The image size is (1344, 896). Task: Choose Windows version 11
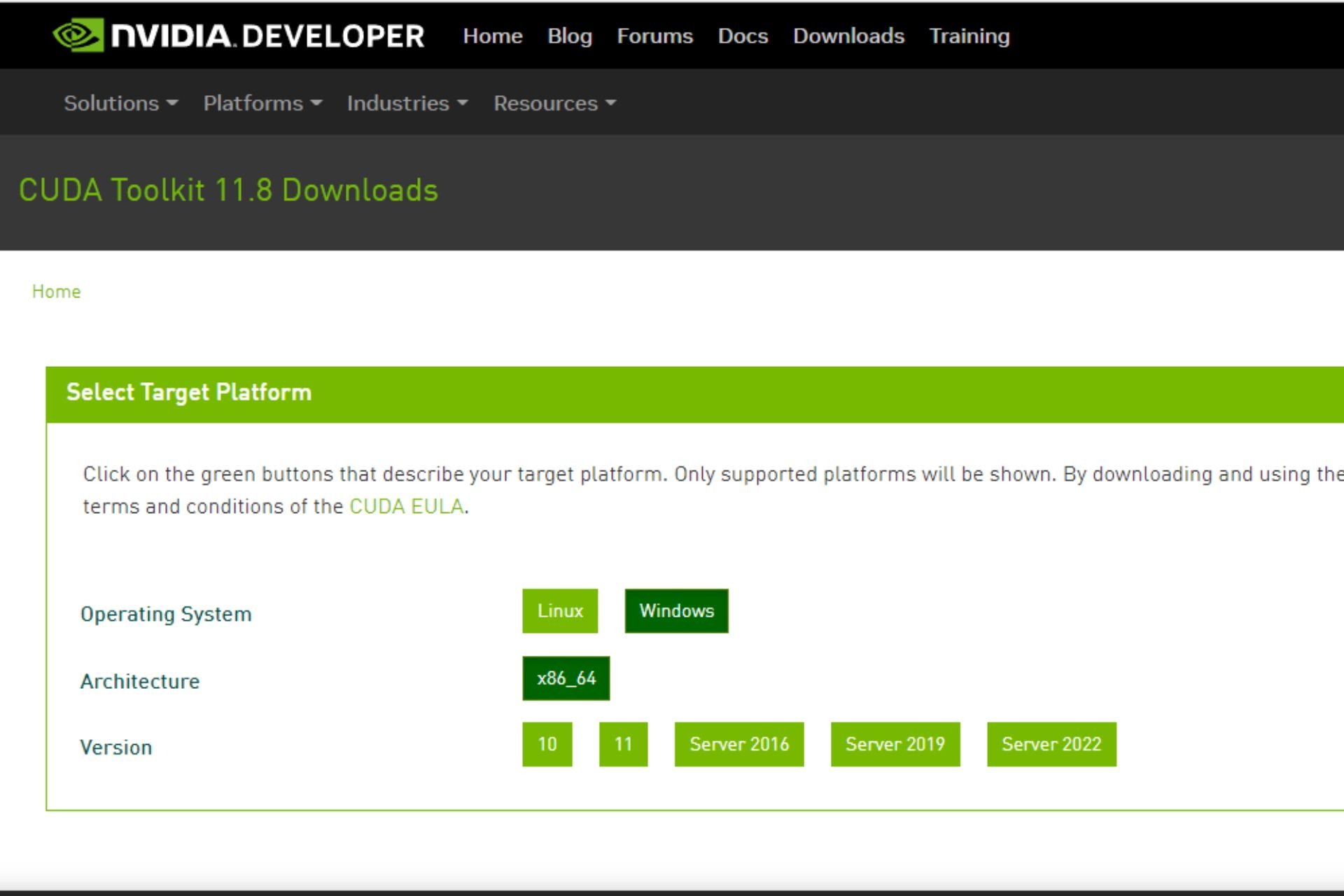tap(623, 744)
